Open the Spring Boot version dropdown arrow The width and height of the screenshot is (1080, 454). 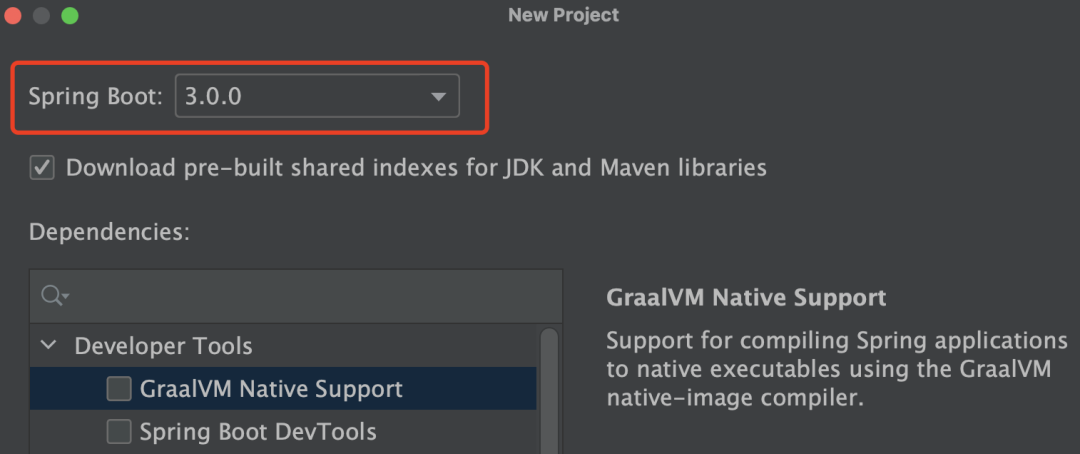(x=437, y=97)
